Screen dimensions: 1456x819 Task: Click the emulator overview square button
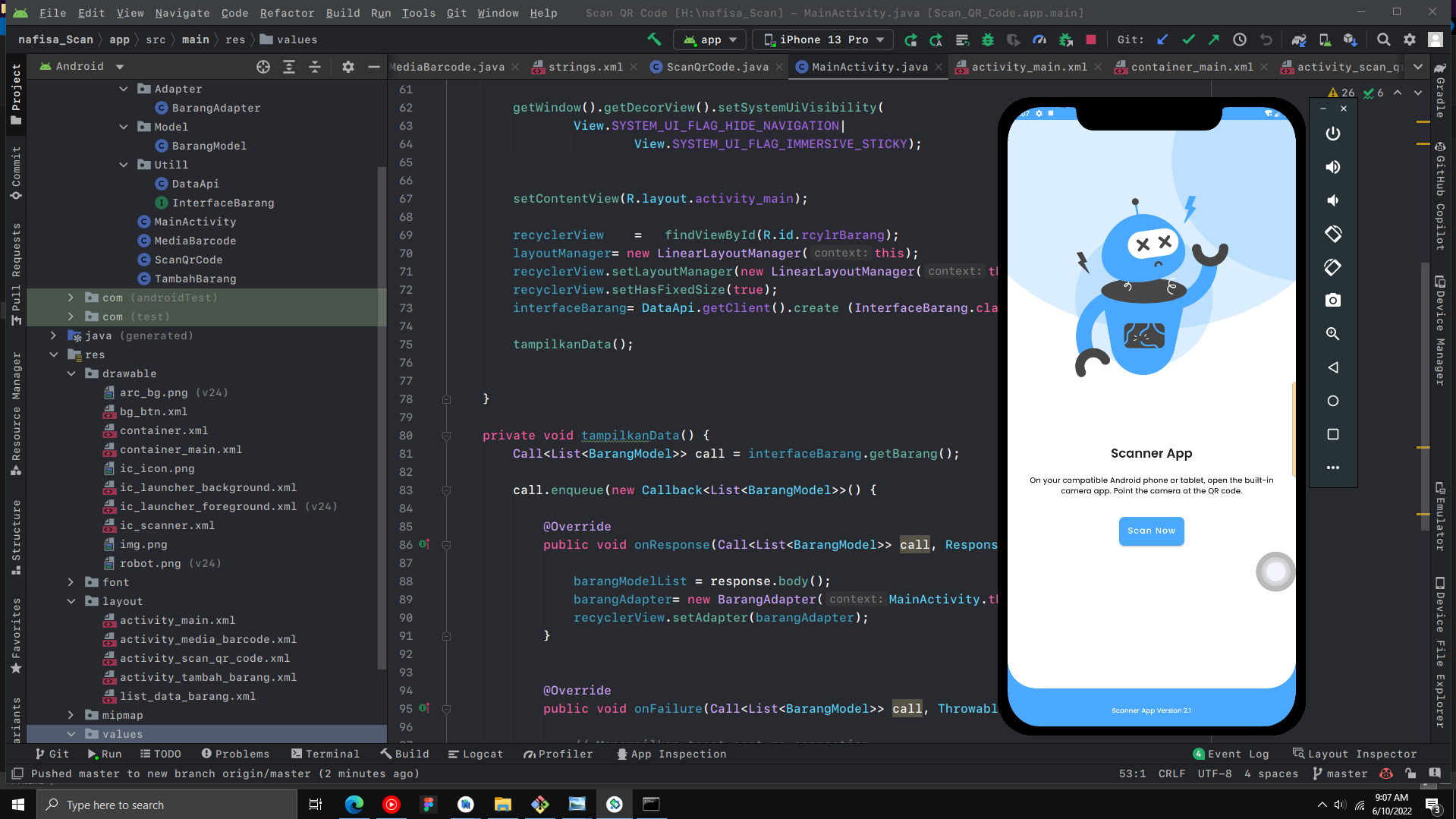point(1333,434)
